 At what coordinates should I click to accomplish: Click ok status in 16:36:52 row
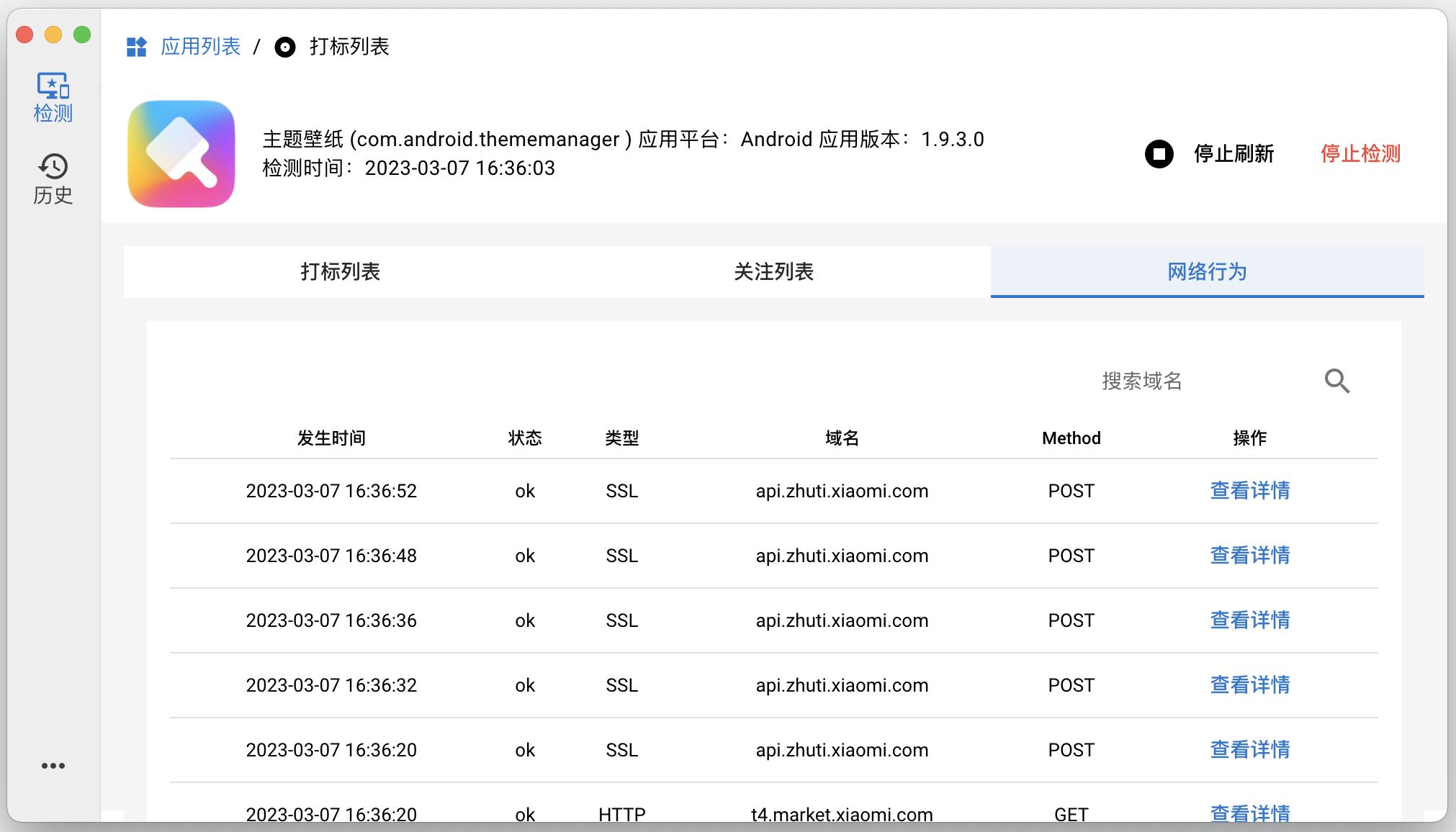pyautogui.click(x=525, y=491)
